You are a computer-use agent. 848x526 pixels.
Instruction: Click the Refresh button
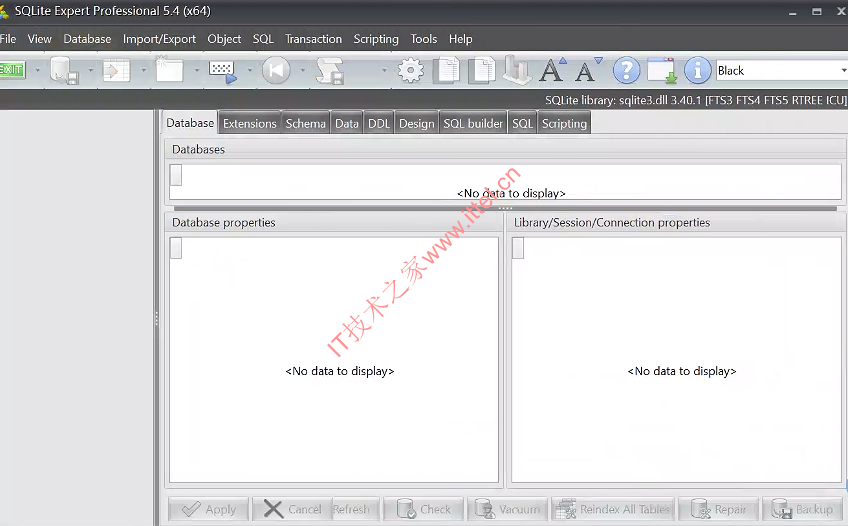(x=355, y=509)
